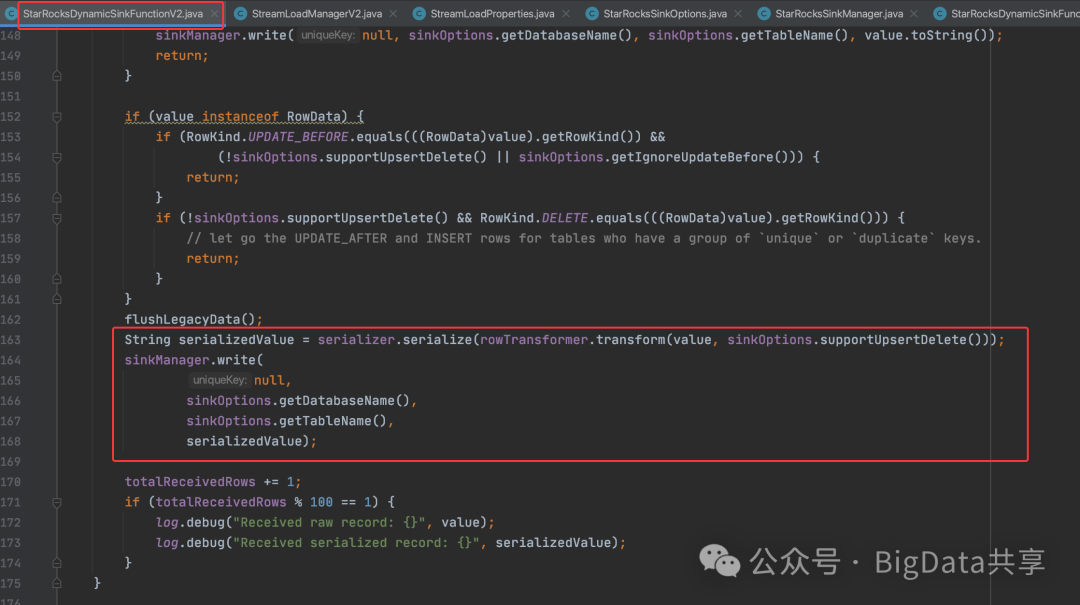Click the flushLegacyData() call on line 162
The image size is (1080, 605).
tap(193, 320)
